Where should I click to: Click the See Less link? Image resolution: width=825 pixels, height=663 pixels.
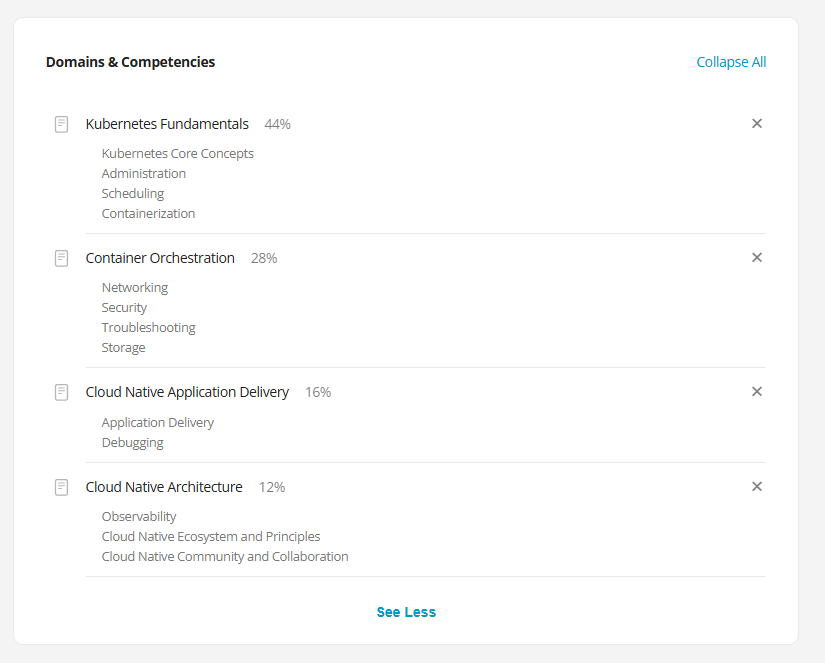pyautogui.click(x=406, y=612)
